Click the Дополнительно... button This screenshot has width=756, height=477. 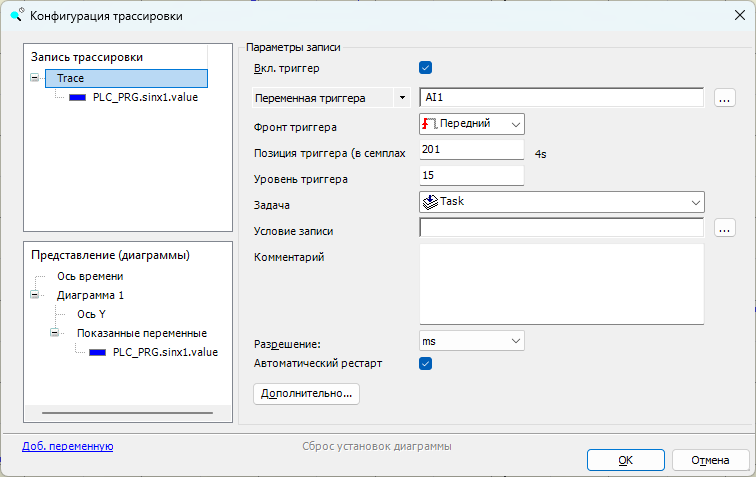click(x=306, y=394)
